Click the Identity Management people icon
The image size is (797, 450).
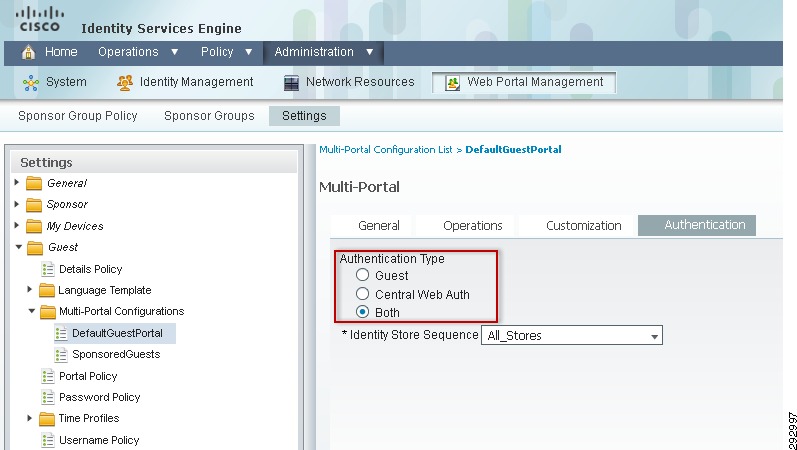tap(125, 82)
